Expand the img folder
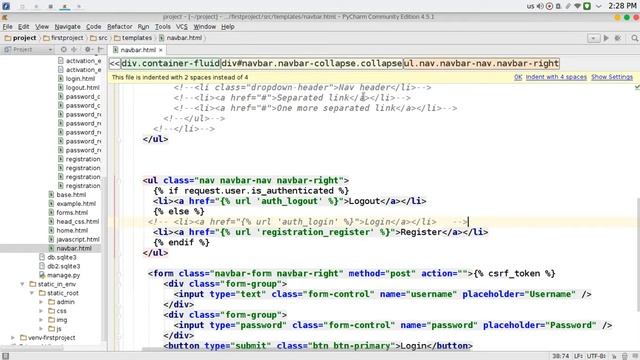This screenshot has width=640, height=360. 41,320
